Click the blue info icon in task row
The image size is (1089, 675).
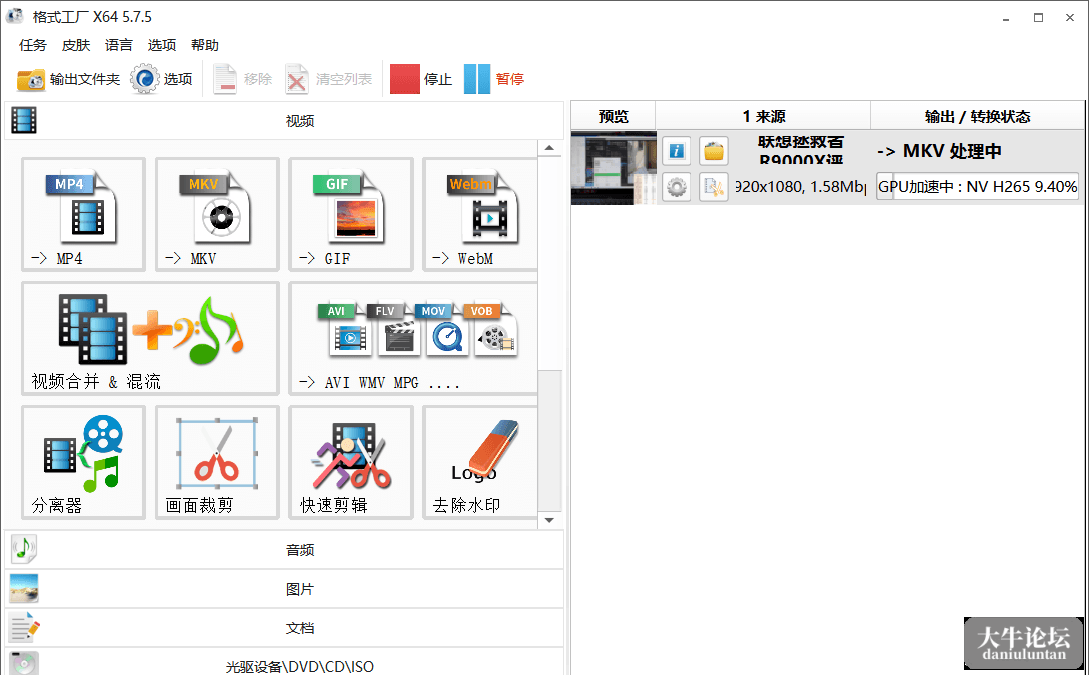(x=676, y=151)
